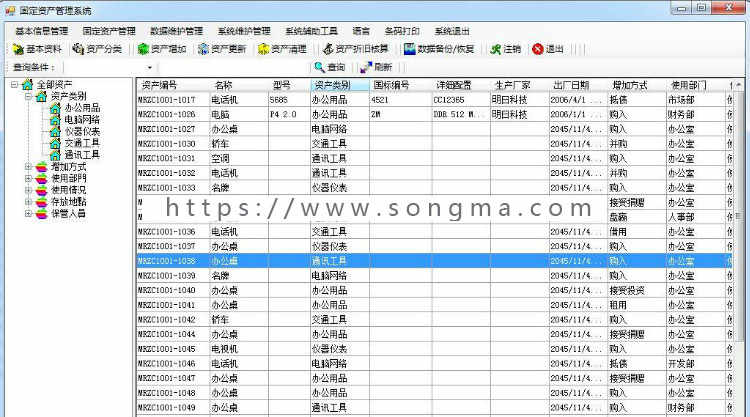Open the 系统退出 menu
Viewport: 750px width, 417px height.
452,31
